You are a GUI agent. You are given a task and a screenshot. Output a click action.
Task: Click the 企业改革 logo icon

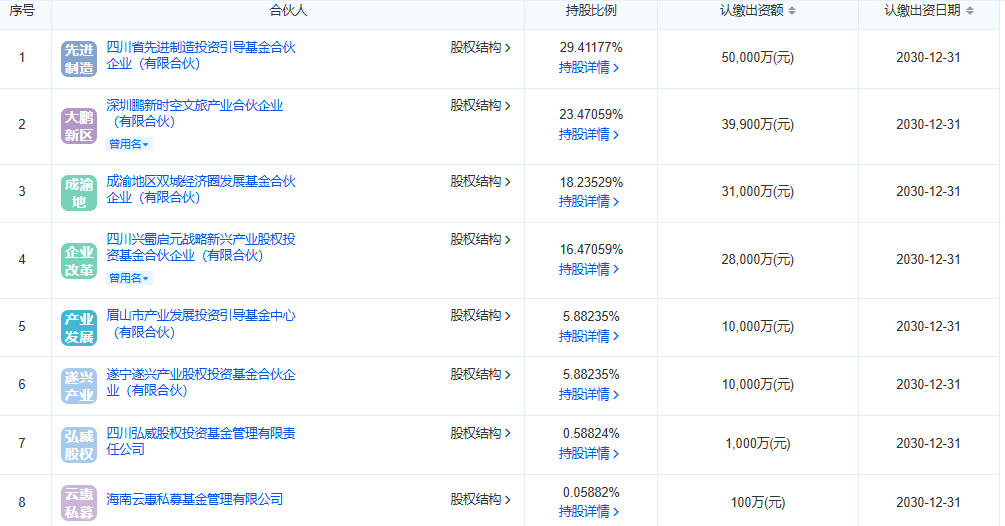coord(79,261)
